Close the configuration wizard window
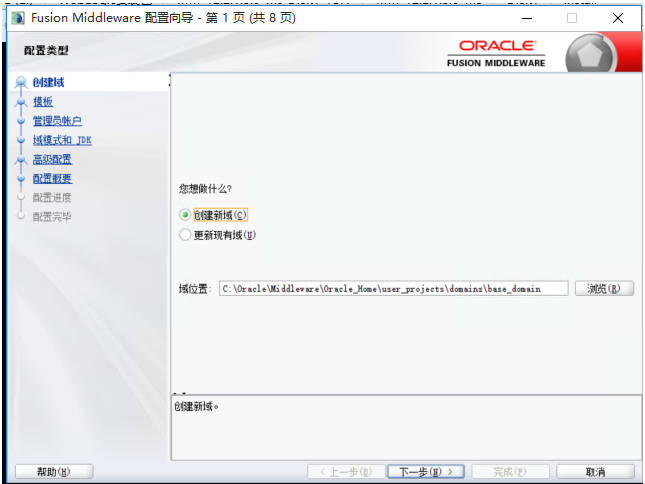Viewport: 645px width, 484px height. point(618,18)
